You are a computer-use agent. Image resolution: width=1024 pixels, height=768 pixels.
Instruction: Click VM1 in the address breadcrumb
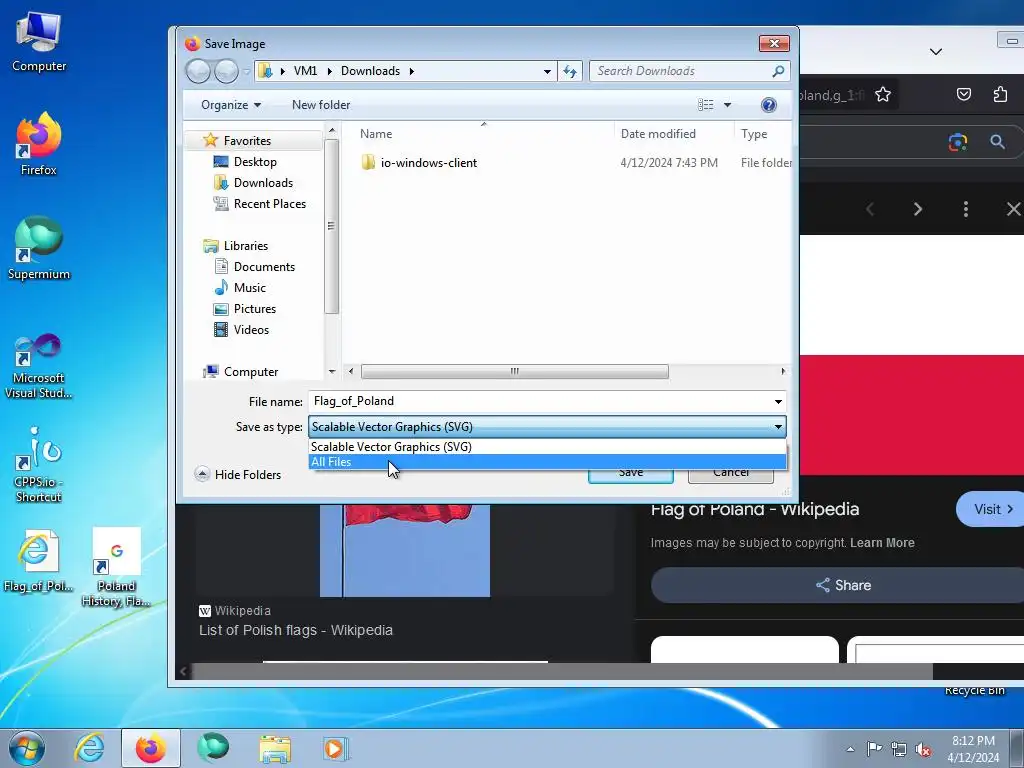(x=305, y=71)
